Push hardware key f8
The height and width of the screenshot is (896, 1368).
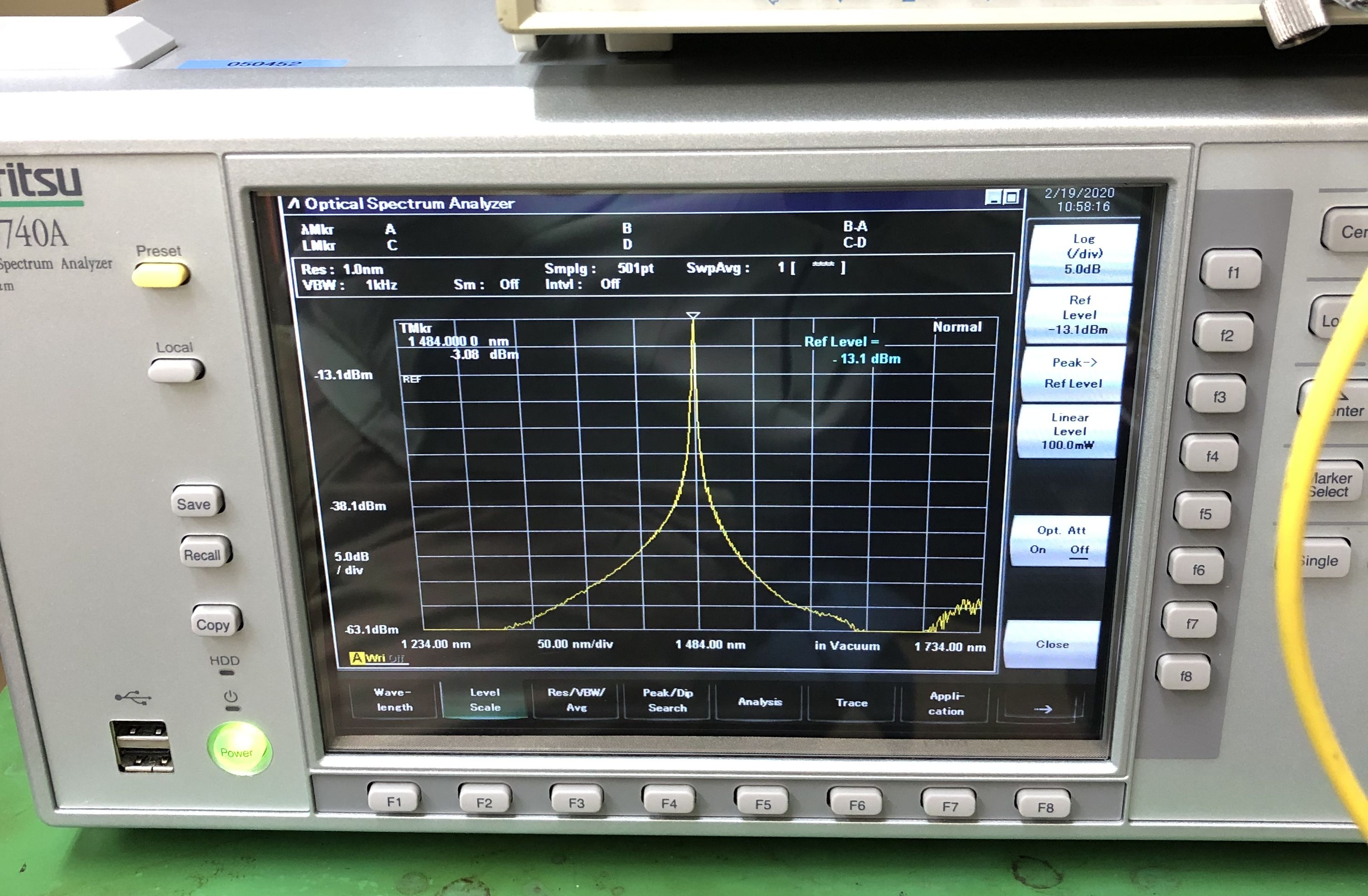tap(1184, 672)
